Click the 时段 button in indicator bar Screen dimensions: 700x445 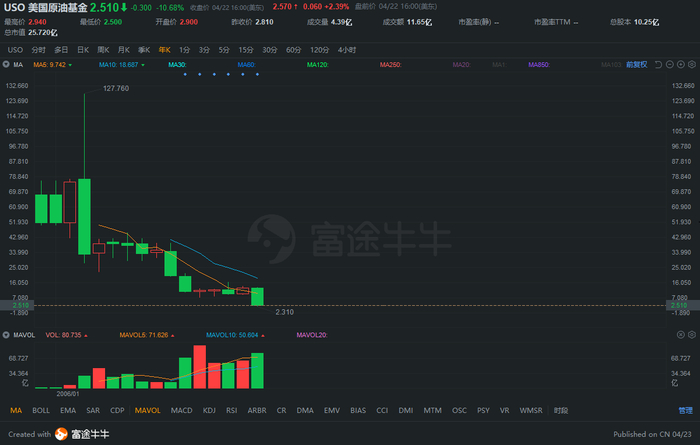[561, 410]
